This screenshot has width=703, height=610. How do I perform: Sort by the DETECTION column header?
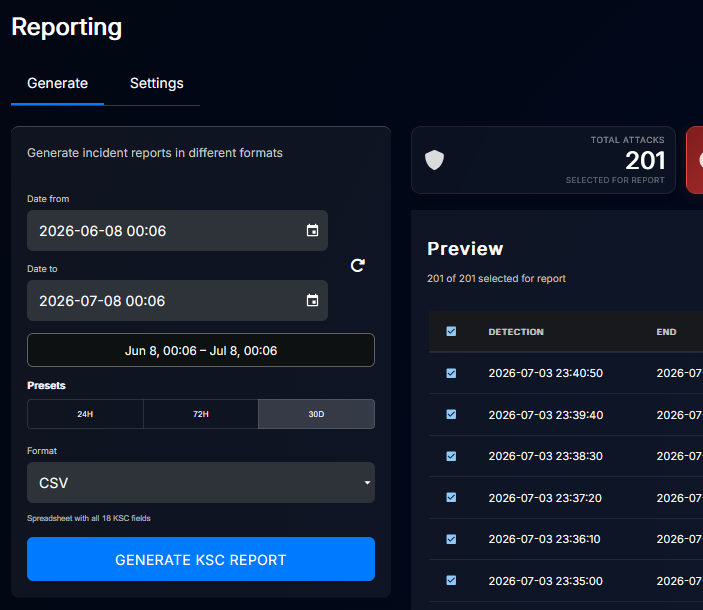pyautogui.click(x=516, y=332)
